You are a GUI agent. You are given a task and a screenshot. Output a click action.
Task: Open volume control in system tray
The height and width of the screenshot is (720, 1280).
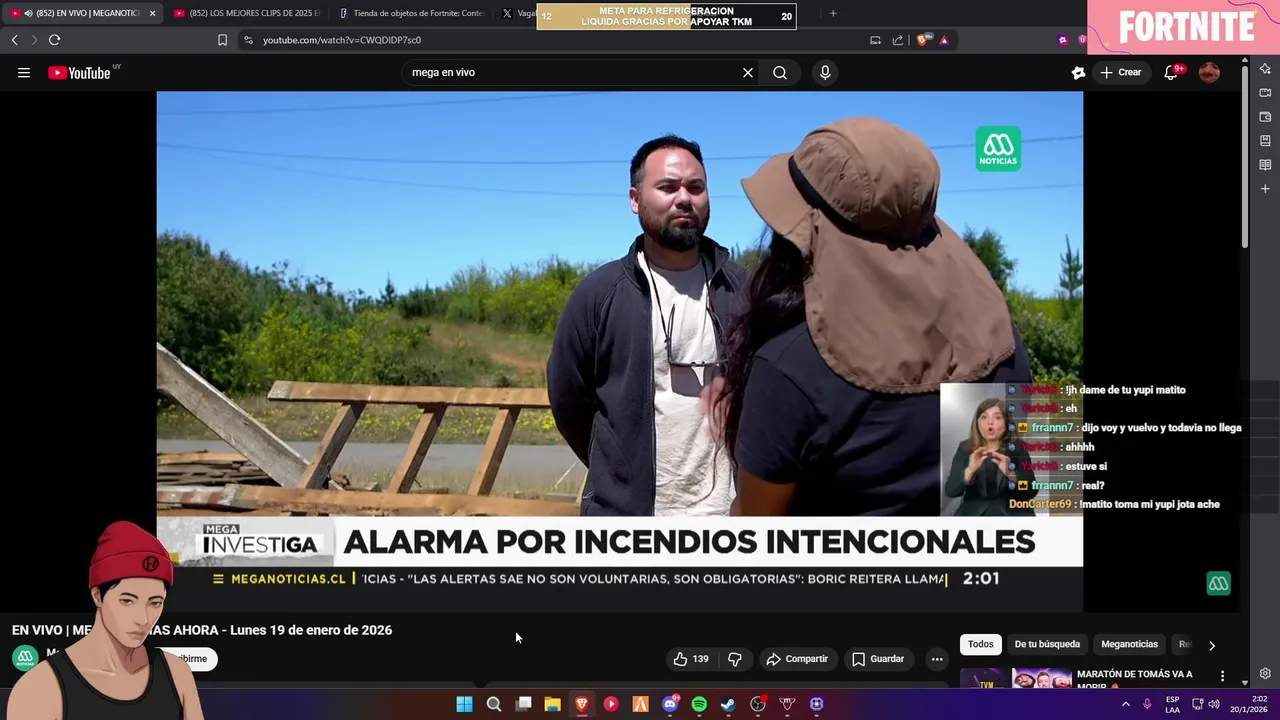[x=1214, y=704]
